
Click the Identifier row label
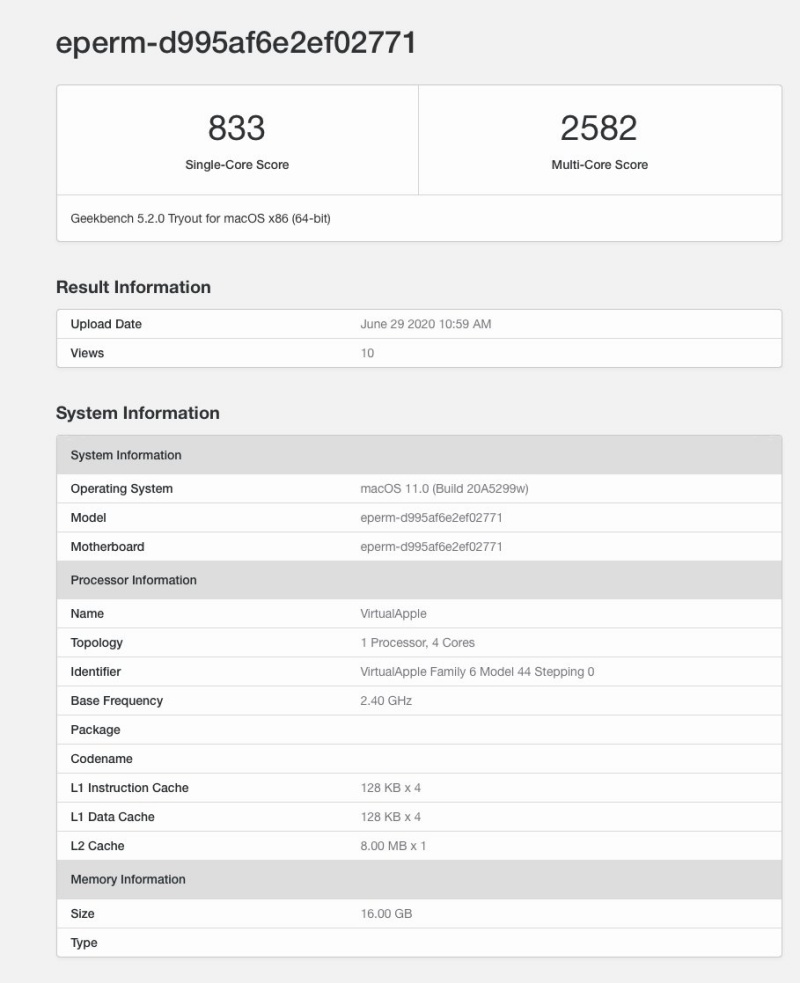pyautogui.click(x=95, y=671)
